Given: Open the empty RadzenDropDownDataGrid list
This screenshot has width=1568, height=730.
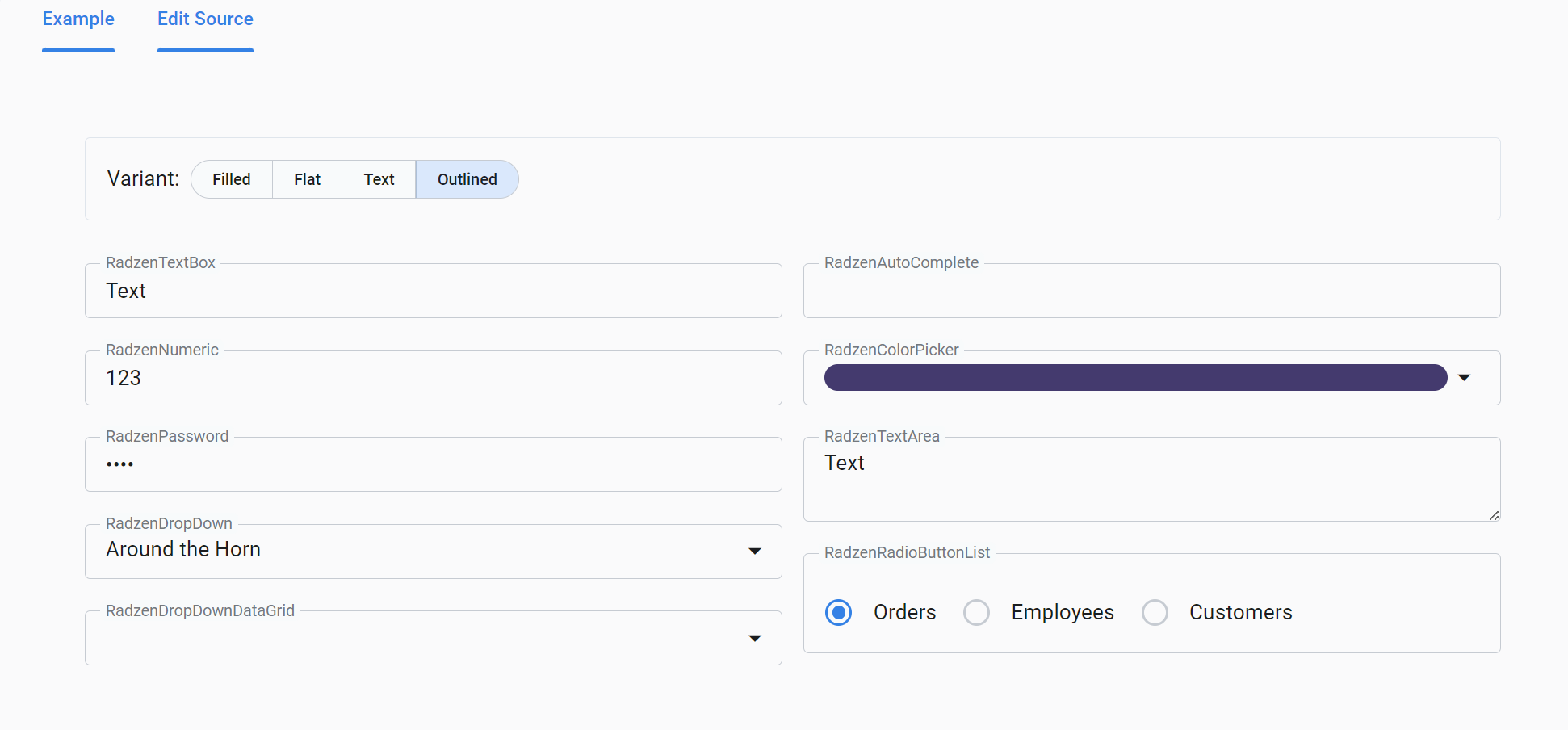Looking at the screenshot, I should [x=433, y=638].
